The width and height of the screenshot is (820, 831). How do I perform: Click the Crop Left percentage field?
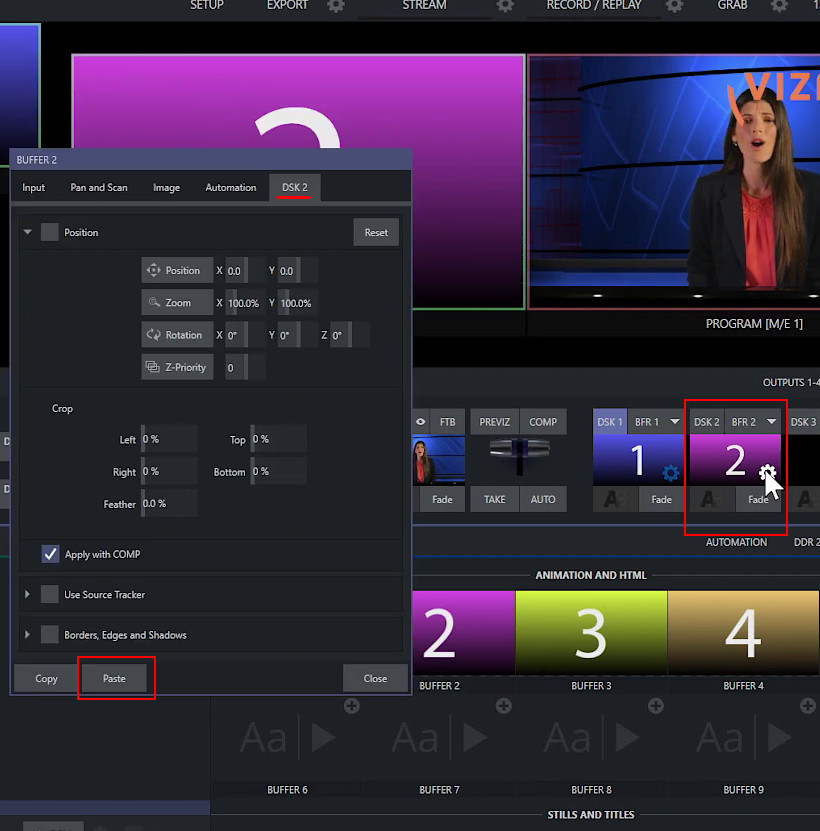pos(169,439)
